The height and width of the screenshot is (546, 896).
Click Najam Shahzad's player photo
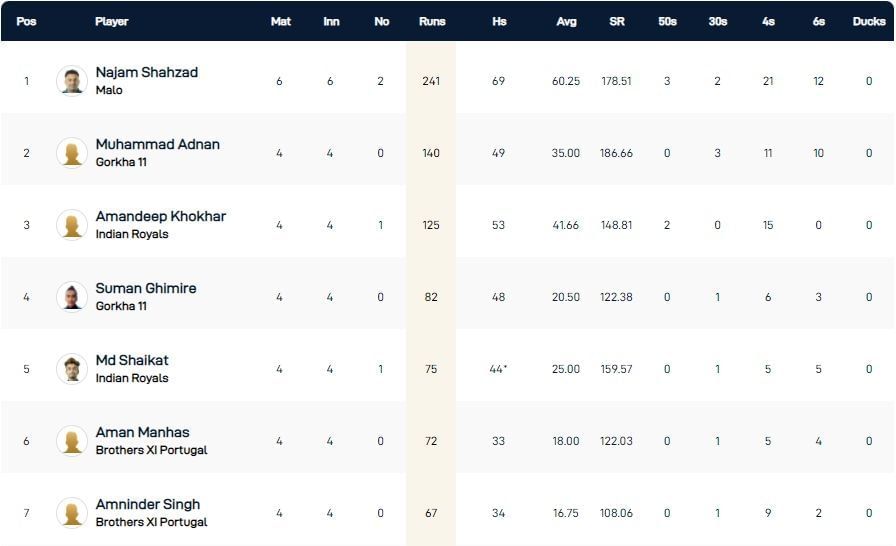point(72,81)
